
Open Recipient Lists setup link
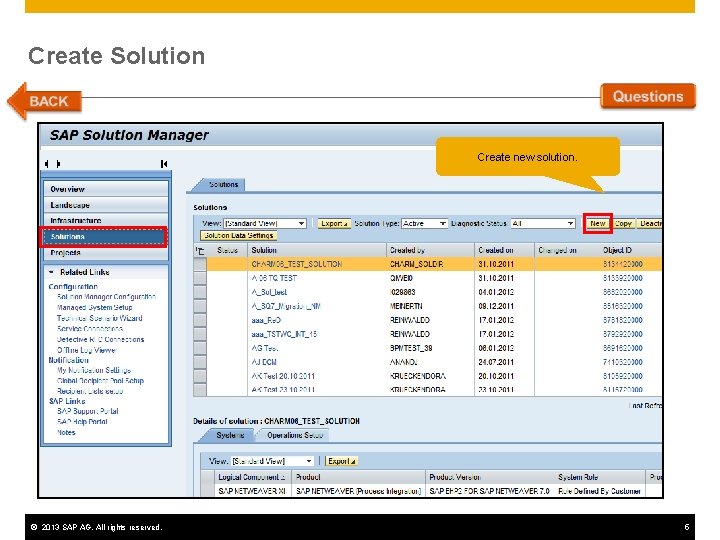coord(90,391)
